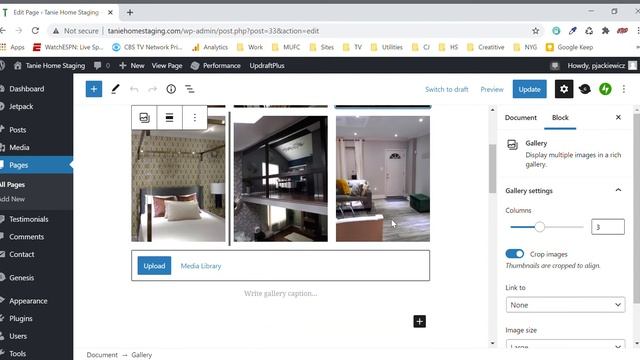Collapse the Gallery settings section

618,190
